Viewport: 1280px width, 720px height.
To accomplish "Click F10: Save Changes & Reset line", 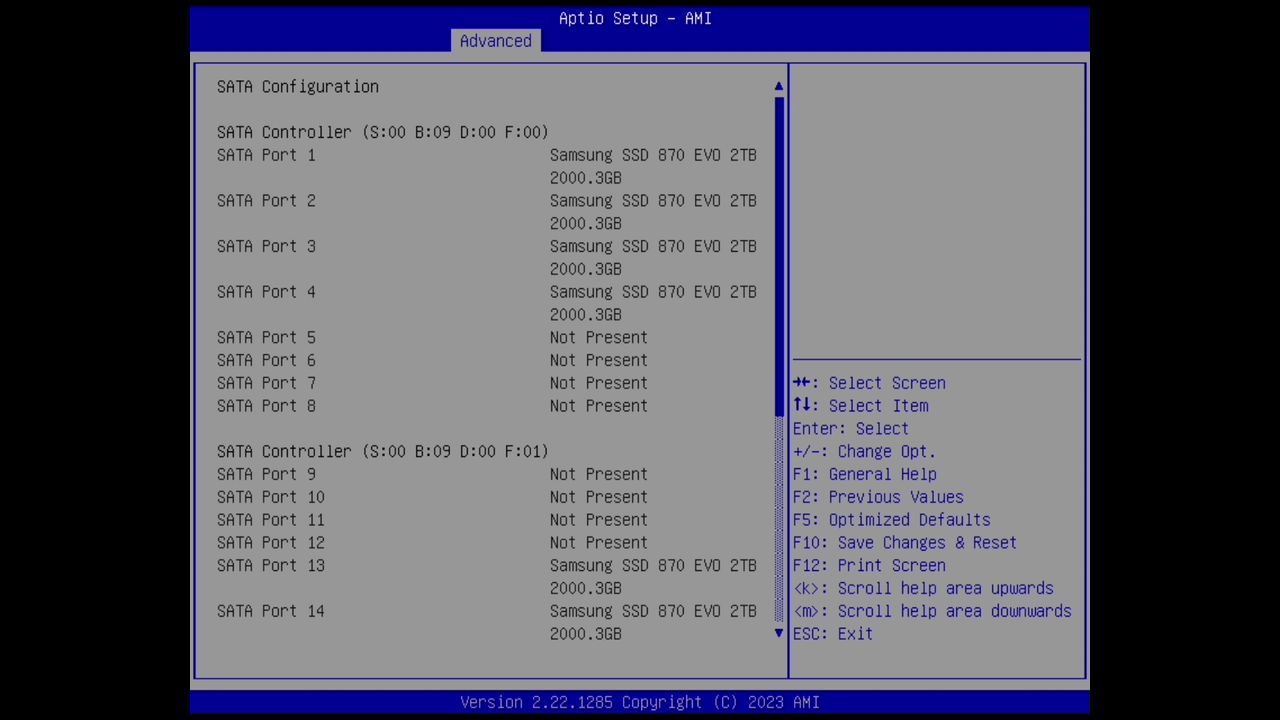I will pyautogui.click(x=905, y=543).
